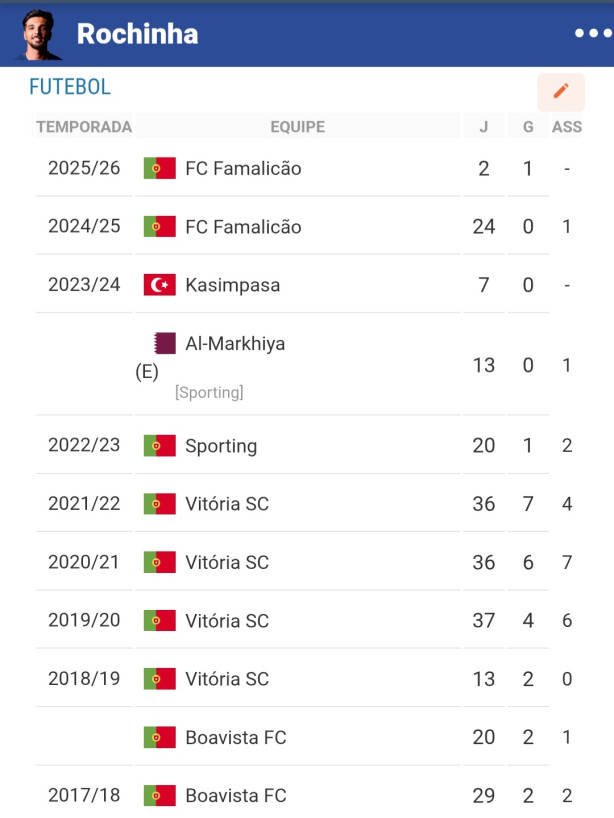Tap the Portugal flag in 2025/26 row
Image resolution: width=614 pixels, height=818 pixels.
[160, 168]
